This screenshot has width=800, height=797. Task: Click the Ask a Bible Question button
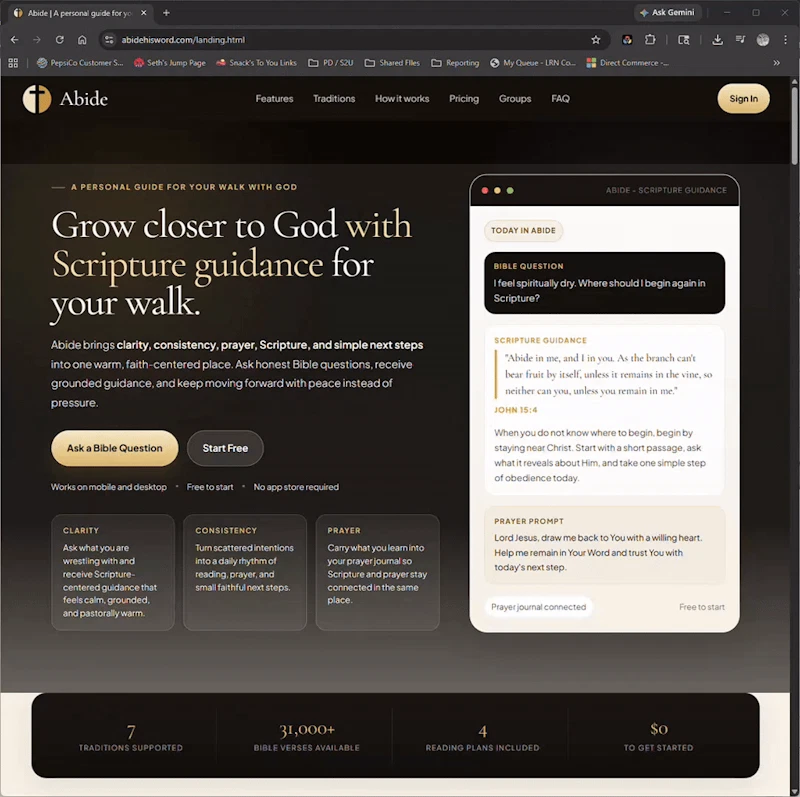(x=115, y=448)
